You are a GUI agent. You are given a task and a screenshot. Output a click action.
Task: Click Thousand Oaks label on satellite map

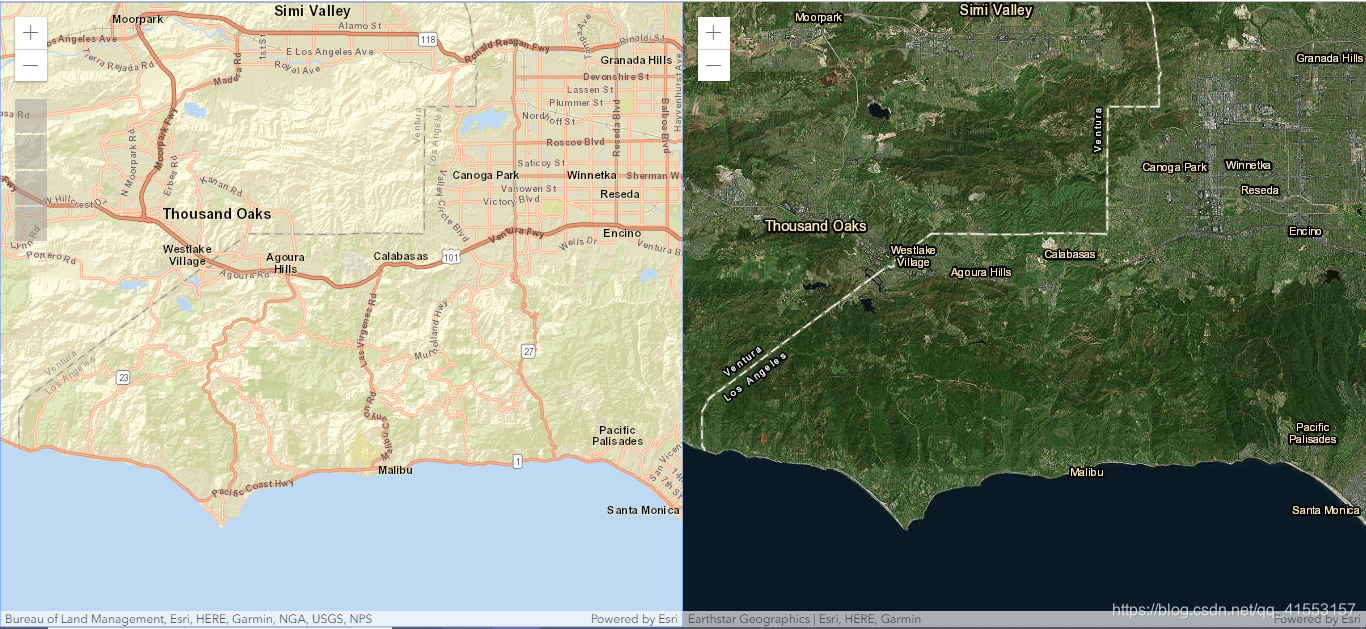click(x=816, y=226)
